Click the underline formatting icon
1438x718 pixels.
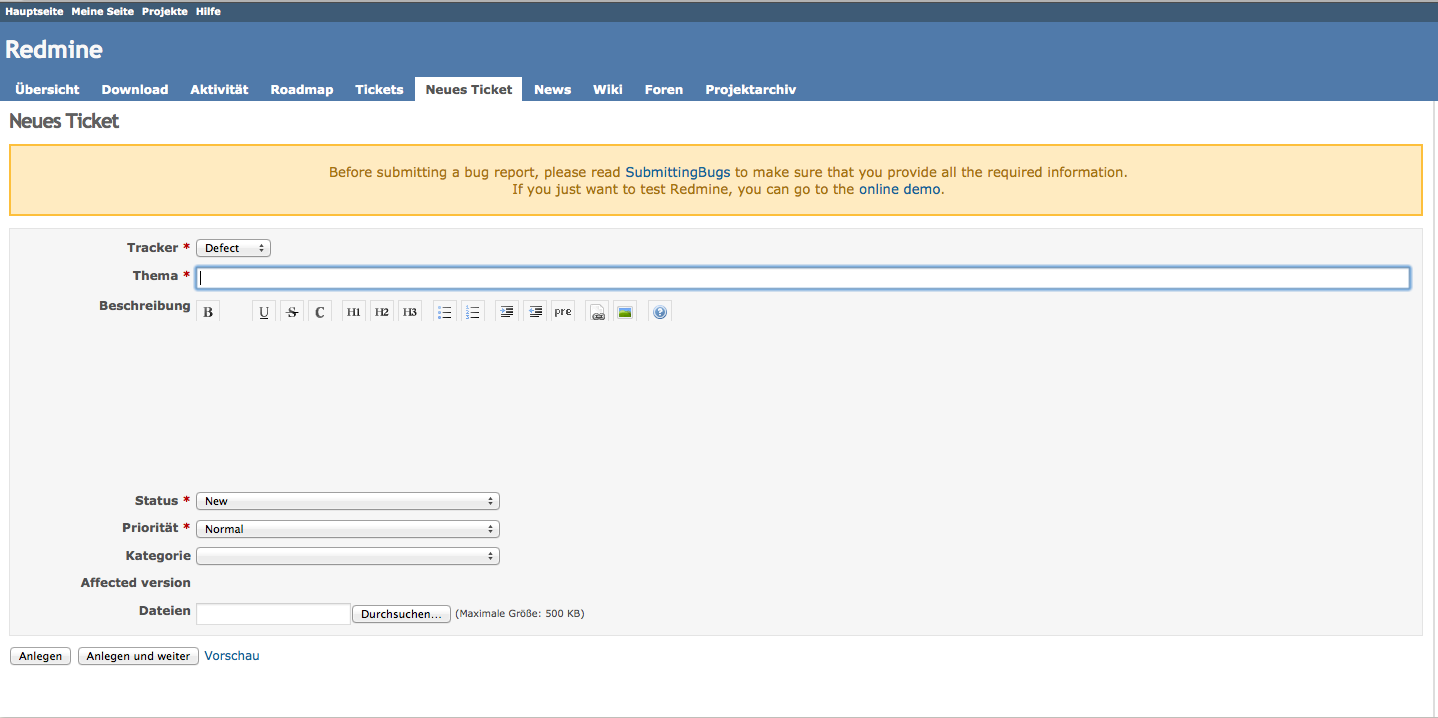264,312
